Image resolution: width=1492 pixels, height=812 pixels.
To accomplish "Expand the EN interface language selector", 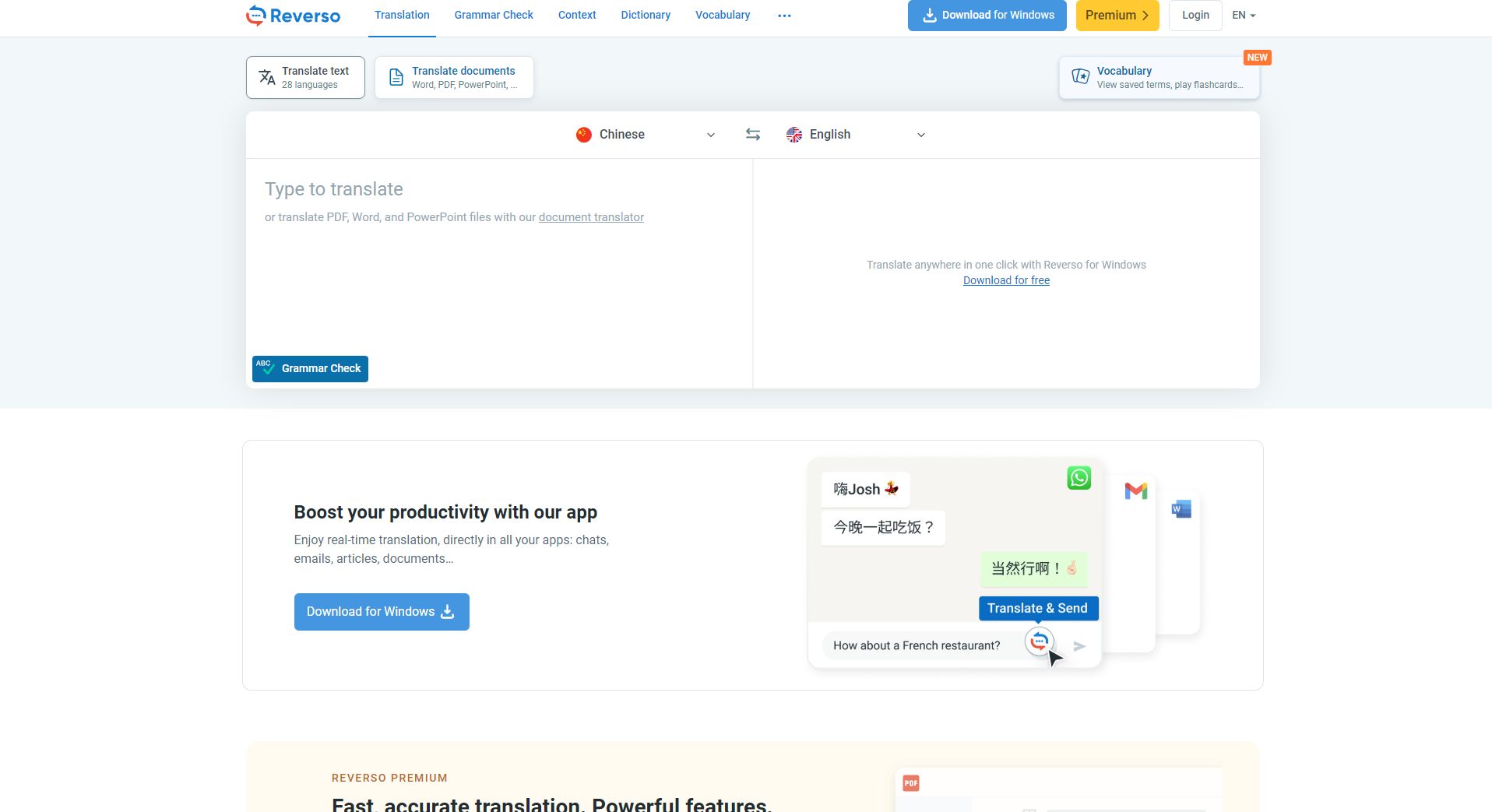I will (x=1244, y=16).
